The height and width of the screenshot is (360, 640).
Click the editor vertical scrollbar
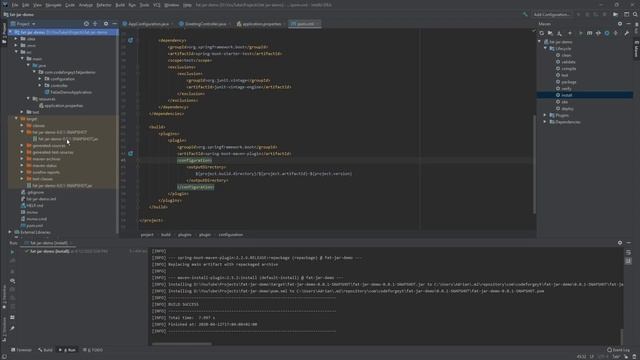point(534,163)
